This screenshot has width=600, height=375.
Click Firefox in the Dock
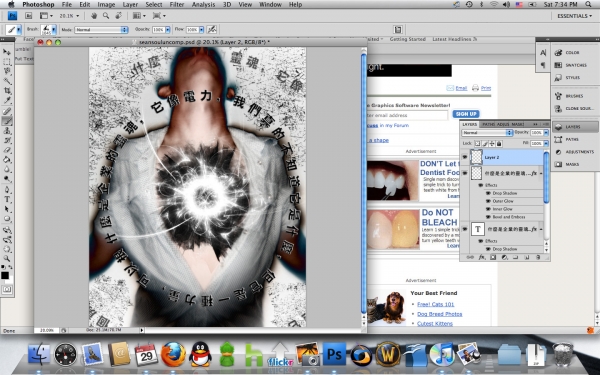(x=173, y=354)
